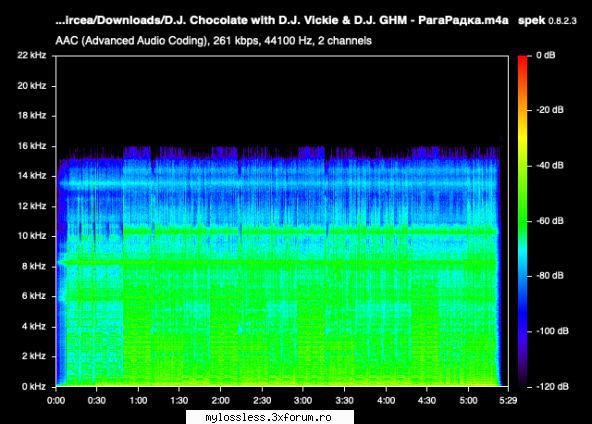Click the file name title ending in m4a
This screenshot has height=424, width=592.
pos(282,20)
